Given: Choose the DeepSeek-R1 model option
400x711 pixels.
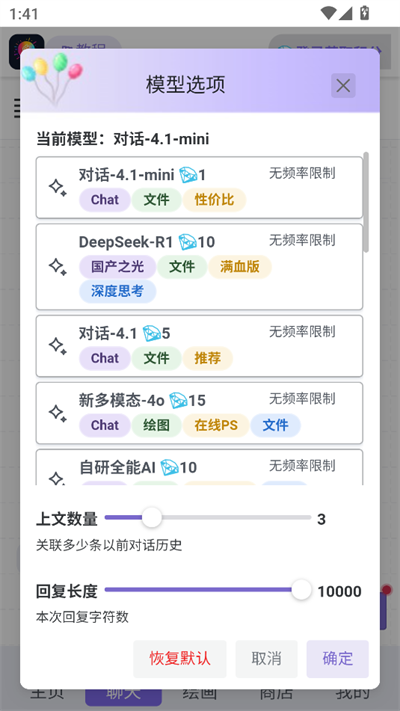Looking at the screenshot, I should point(199,267).
